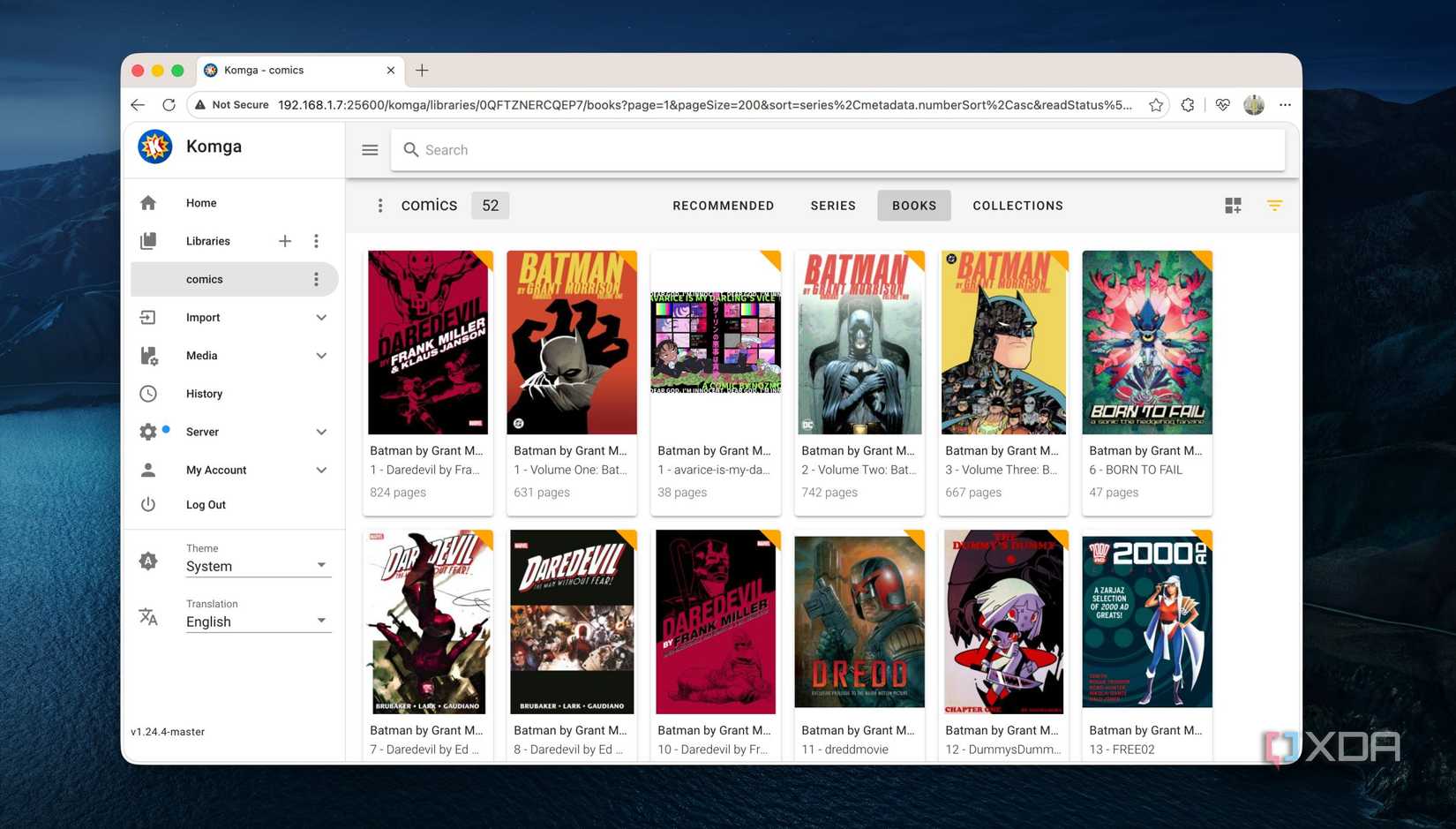Open browser profile avatar
The width and height of the screenshot is (1456, 829).
pyautogui.click(x=1254, y=105)
